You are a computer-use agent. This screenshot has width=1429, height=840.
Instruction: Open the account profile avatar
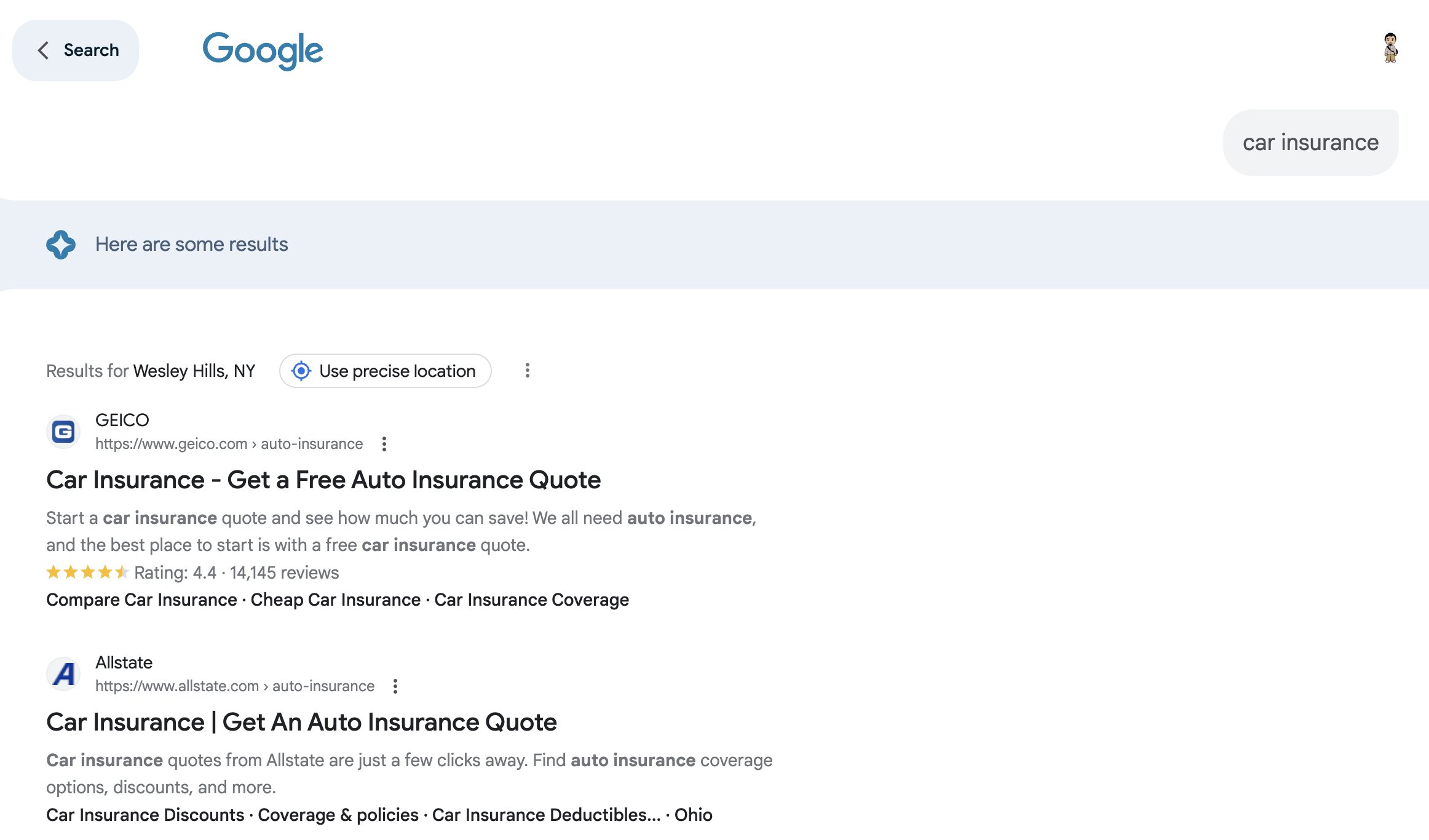[1390, 48]
